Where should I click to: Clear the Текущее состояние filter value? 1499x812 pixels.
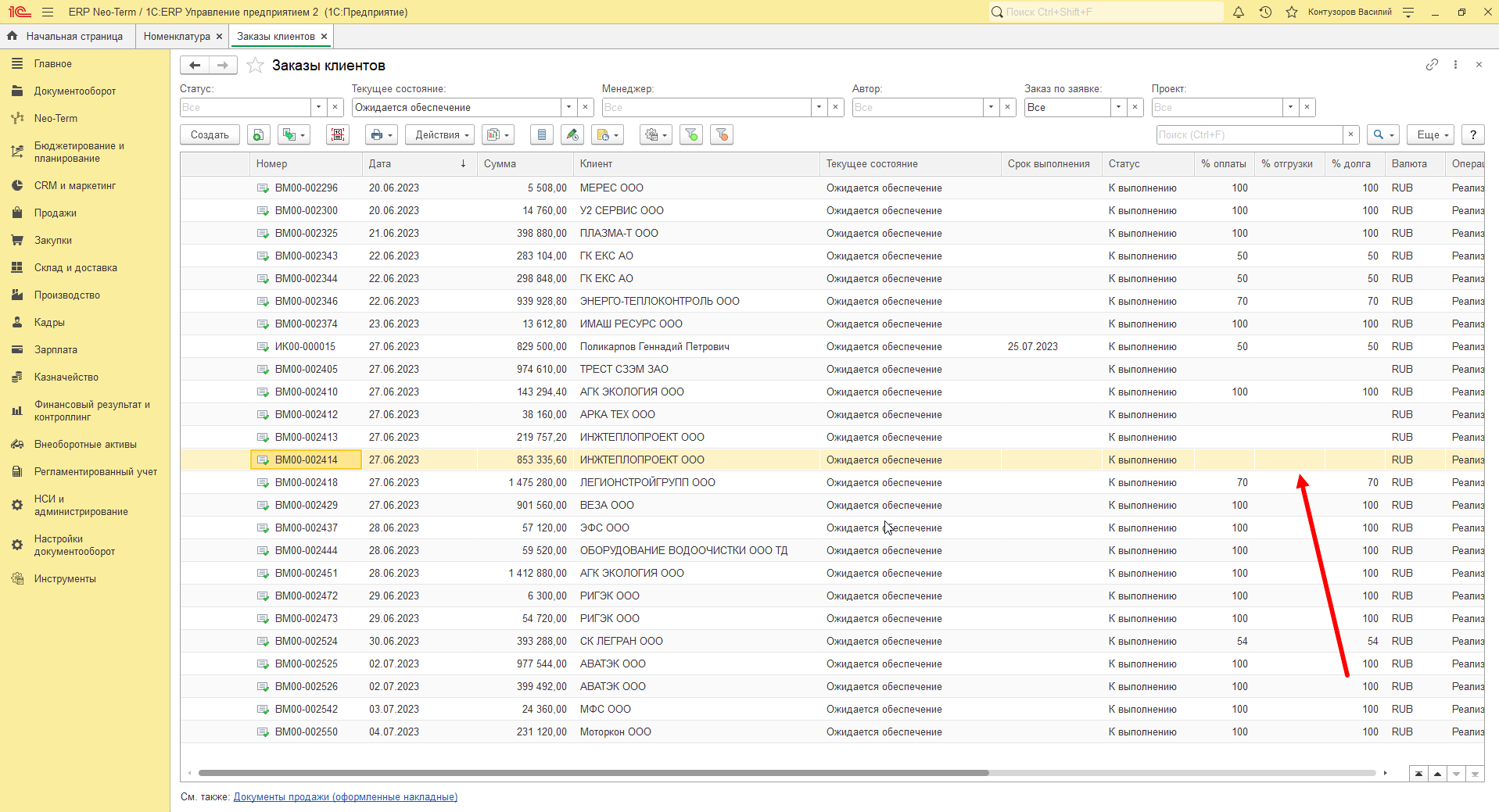click(x=586, y=107)
